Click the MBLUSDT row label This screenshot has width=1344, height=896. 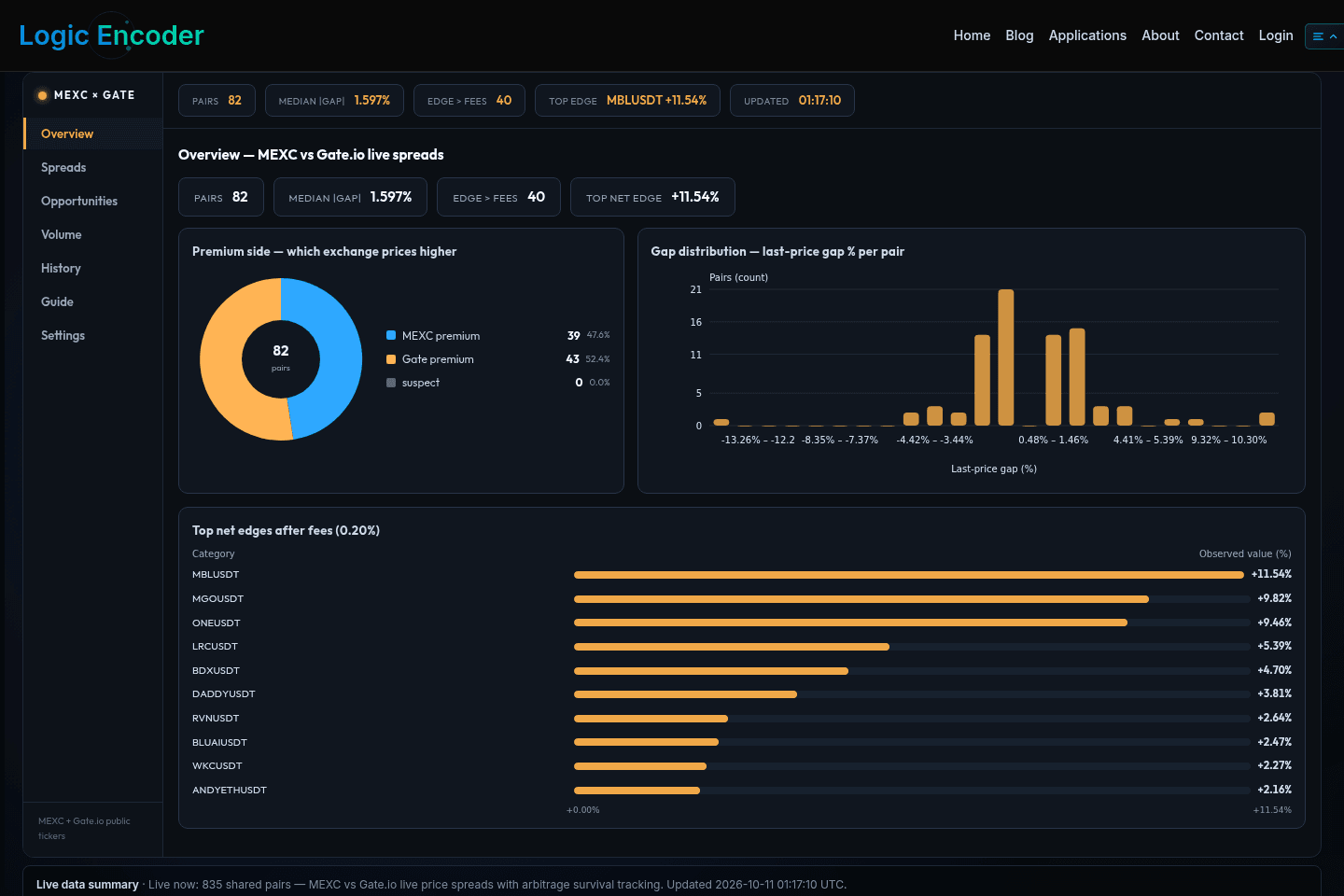[x=216, y=575]
